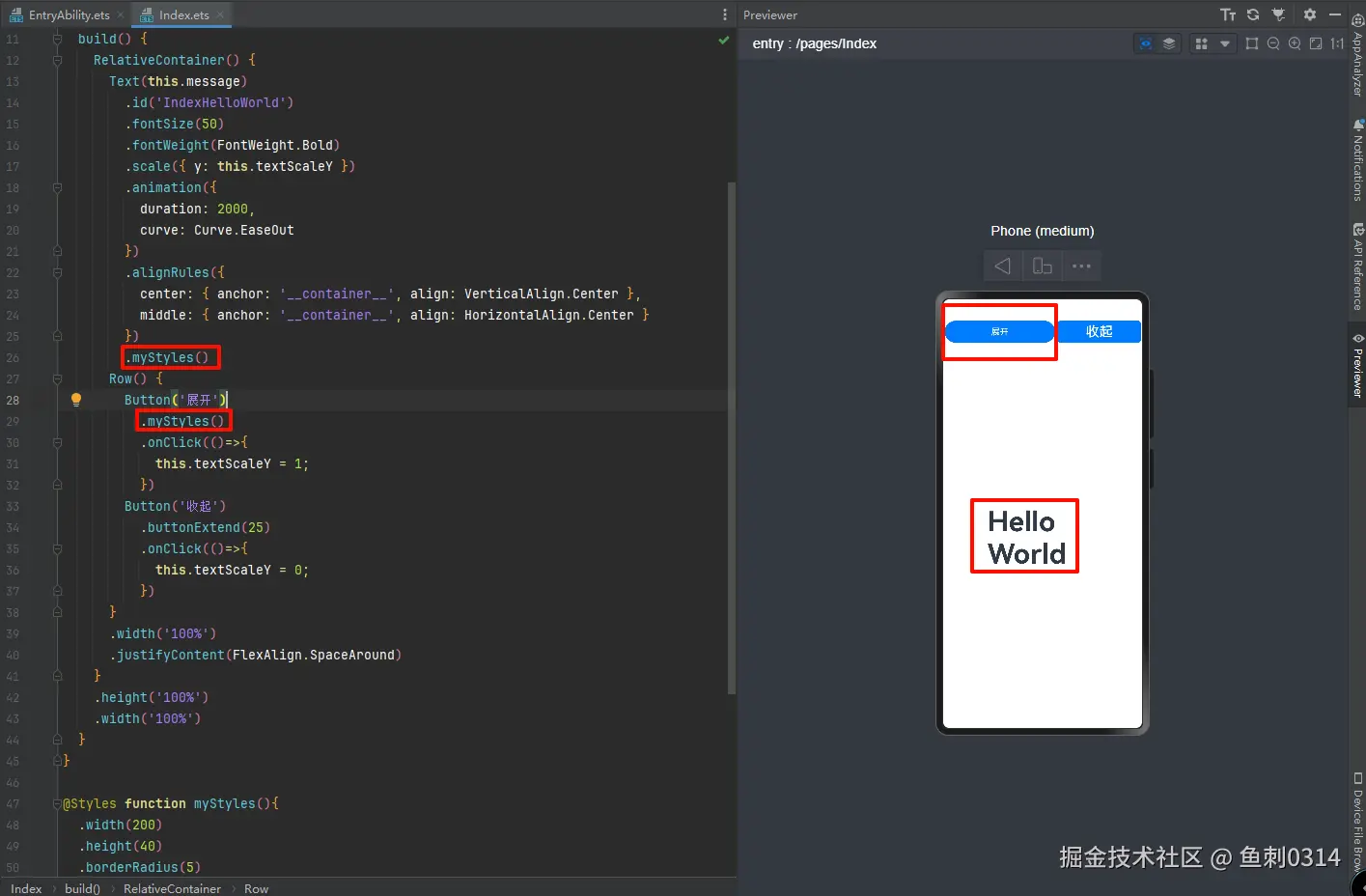Collapse the build() block fold marker
This screenshot has height=896, width=1366.
pos(57,39)
